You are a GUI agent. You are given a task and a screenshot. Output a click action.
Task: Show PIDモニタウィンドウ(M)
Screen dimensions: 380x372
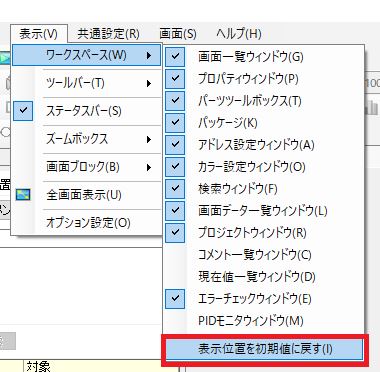(x=263, y=320)
